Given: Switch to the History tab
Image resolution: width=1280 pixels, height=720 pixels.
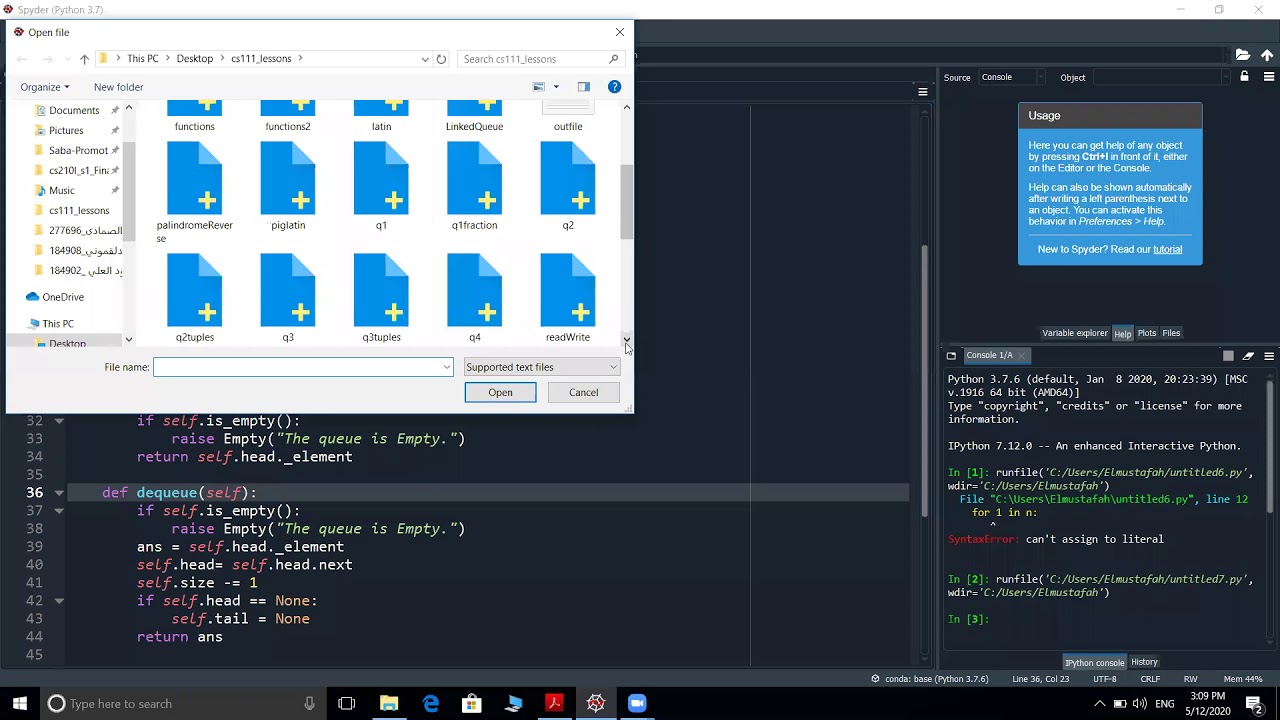Looking at the screenshot, I should click(x=1144, y=662).
